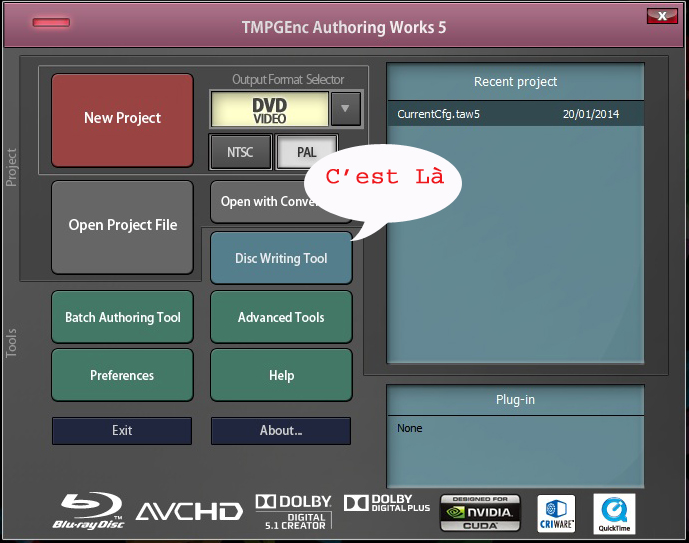
Task: Click the CRIWARE logo
Action: point(556,514)
